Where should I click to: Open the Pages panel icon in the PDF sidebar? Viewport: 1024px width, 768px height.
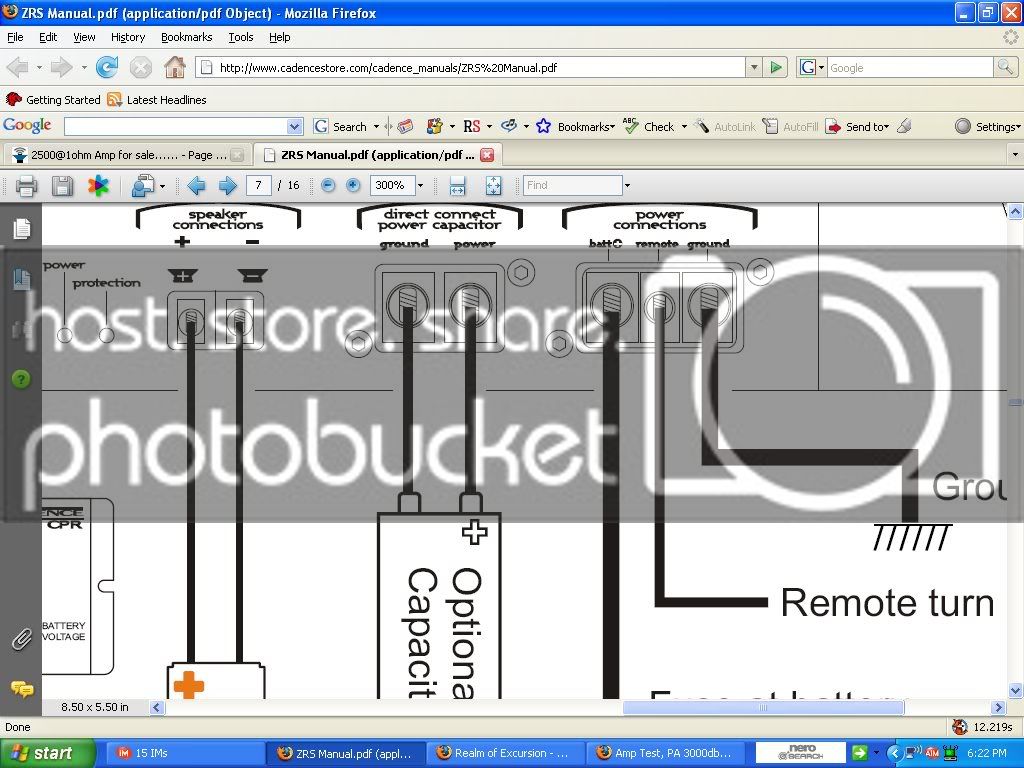[22, 229]
